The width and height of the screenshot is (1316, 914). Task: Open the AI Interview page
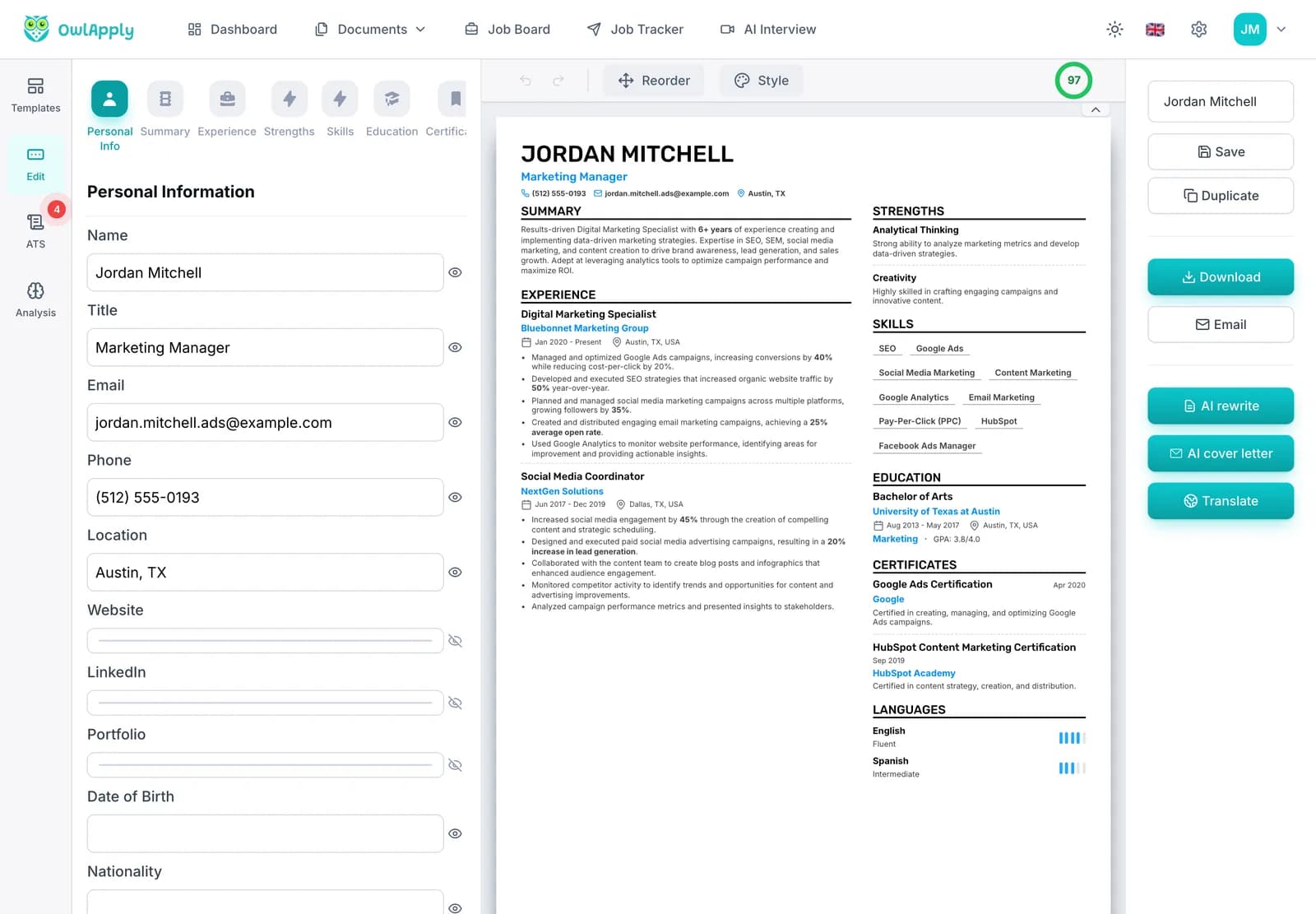coord(768,30)
